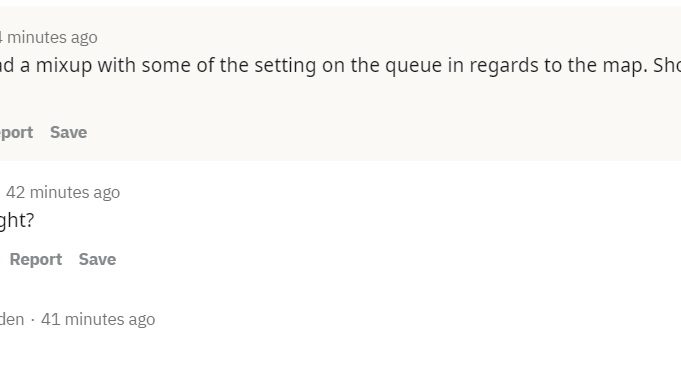Image resolution: width=681 pixels, height=367 pixels.
Task: Click the dot separator before "41 minutes ago"
Action: pyautogui.click(x=33, y=320)
